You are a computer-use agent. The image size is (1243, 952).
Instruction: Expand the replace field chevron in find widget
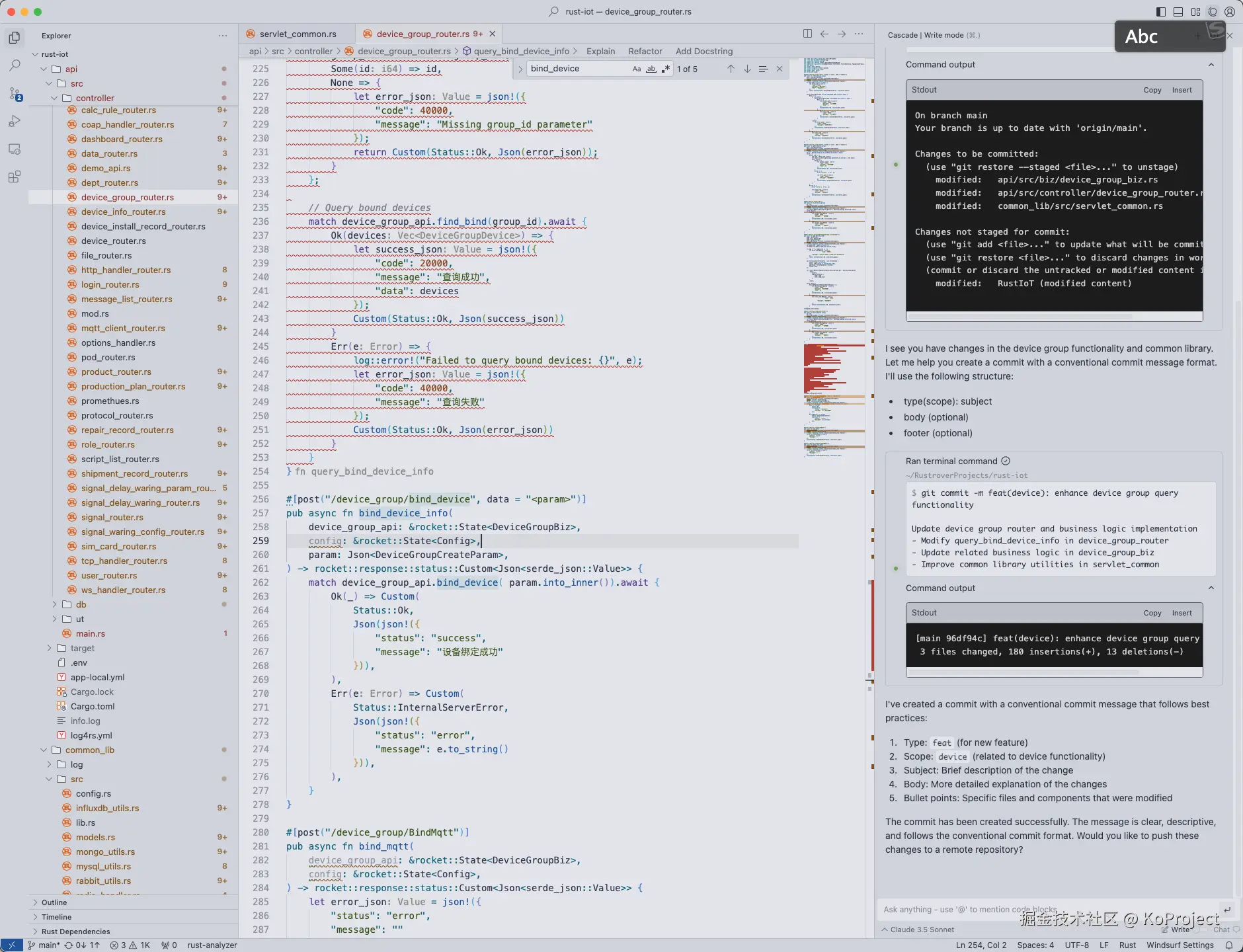(x=520, y=69)
